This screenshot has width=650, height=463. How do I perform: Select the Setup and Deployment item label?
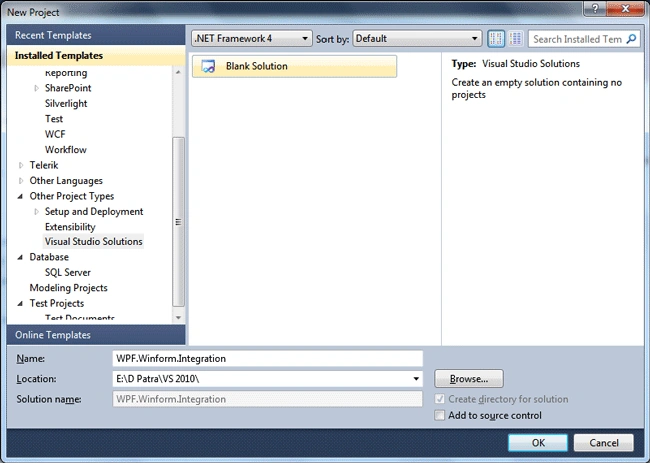point(94,211)
